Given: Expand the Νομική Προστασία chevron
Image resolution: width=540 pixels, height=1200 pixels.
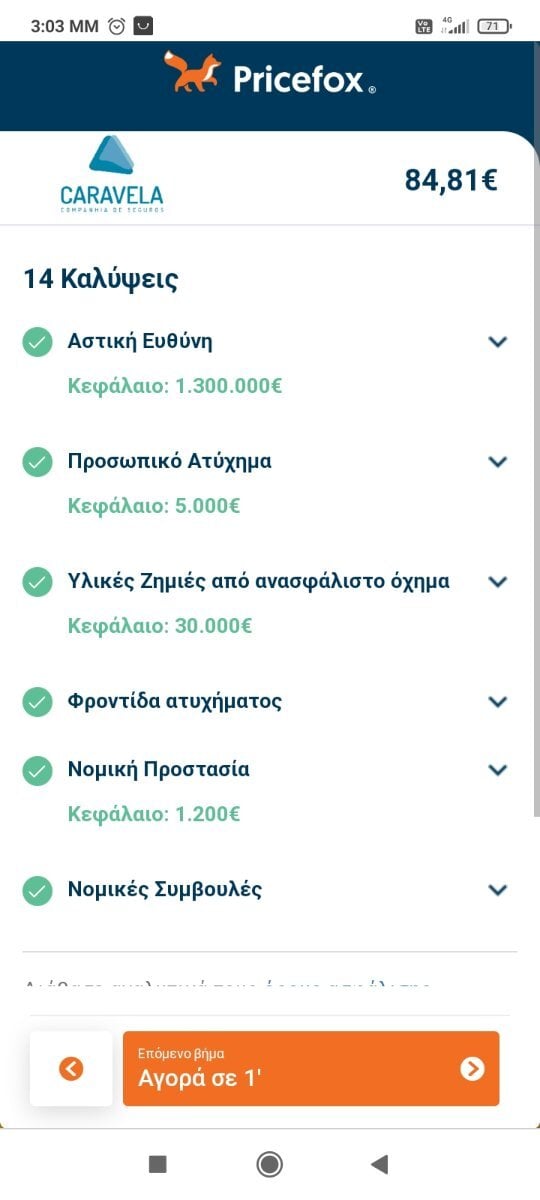Looking at the screenshot, I should pyautogui.click(x=497, y=770).
